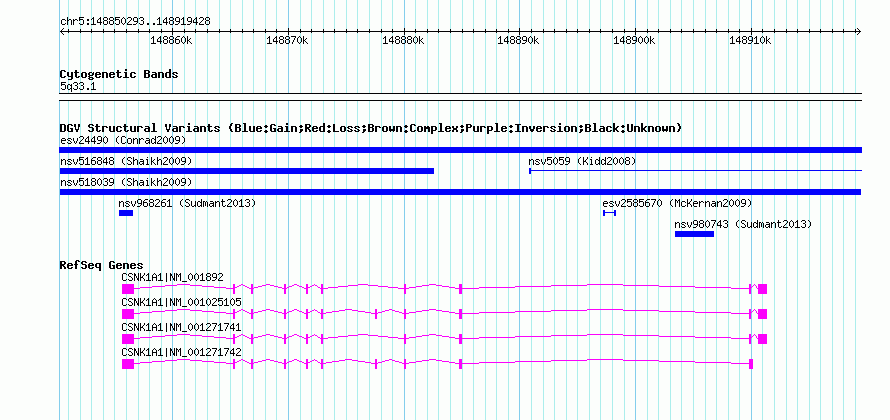Select the blue bar under the nsv516848 label
Viewport: 890px width, 420px height.
point(247,171)
